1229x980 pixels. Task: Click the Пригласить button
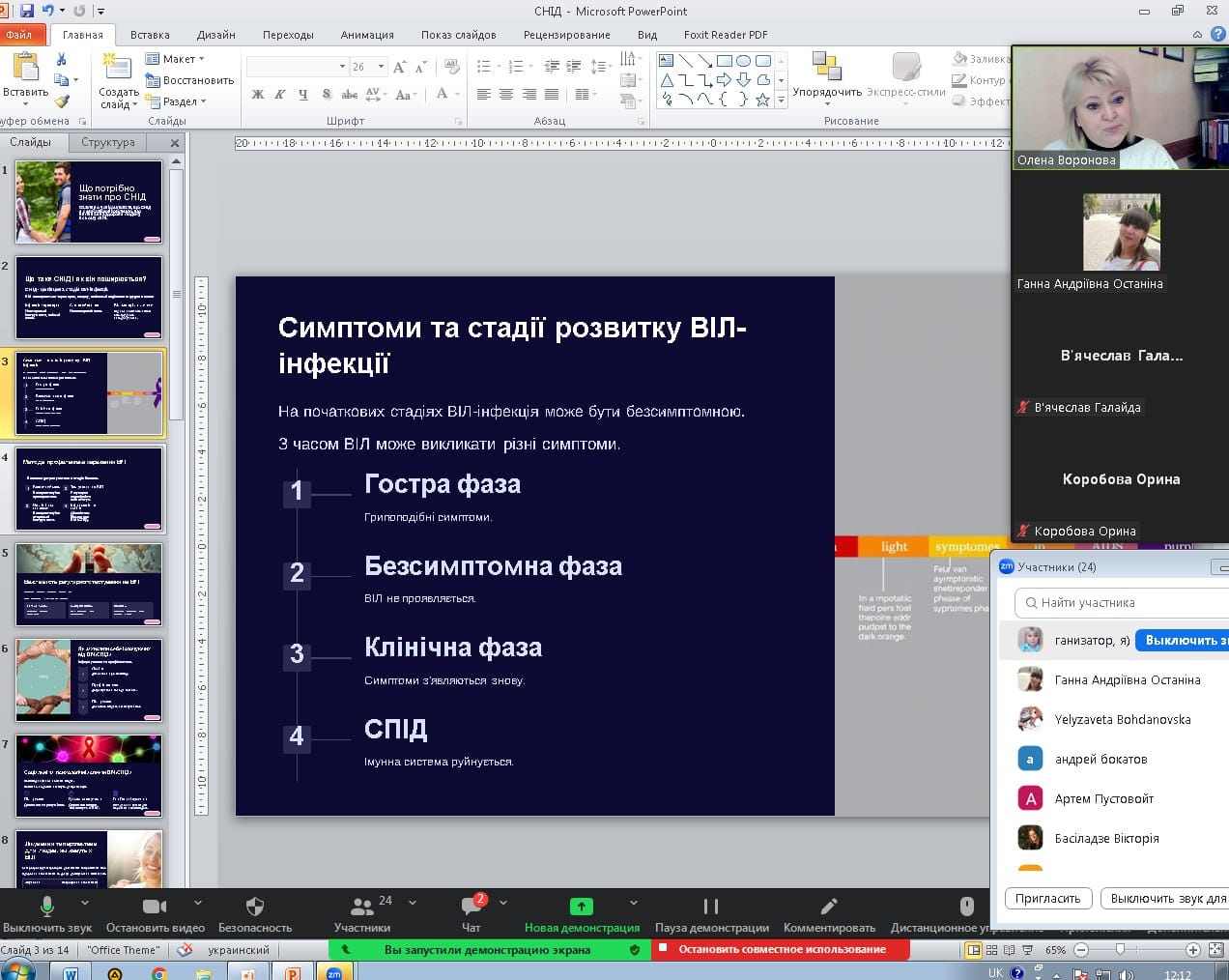(x=1047, y=899)
